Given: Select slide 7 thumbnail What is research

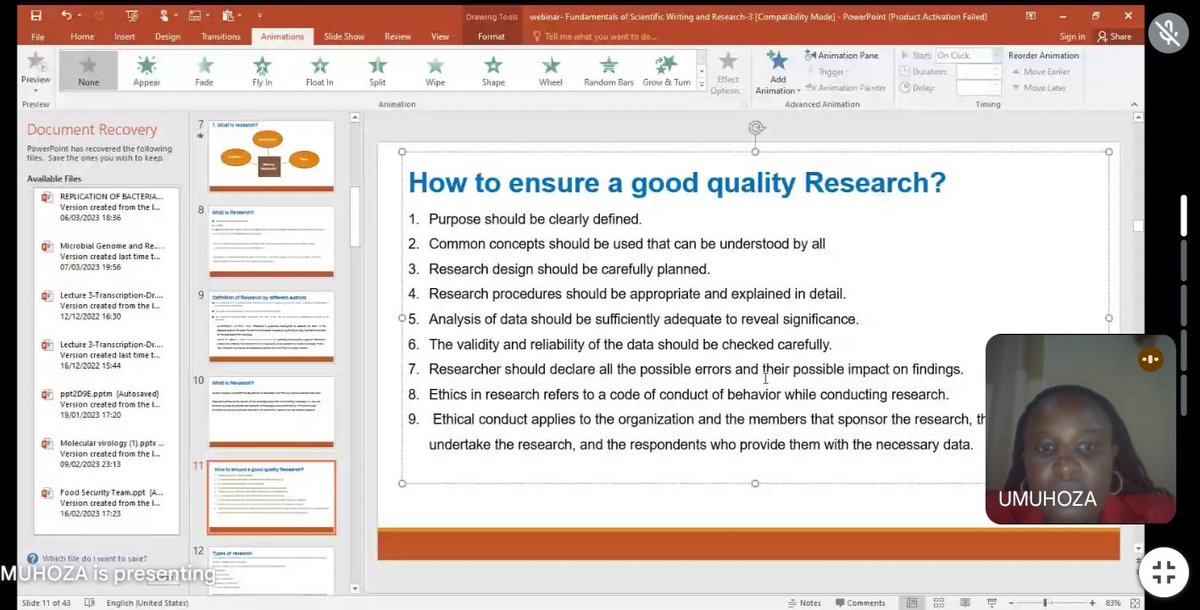Looking at the screenshot, I should click(271, 156).
